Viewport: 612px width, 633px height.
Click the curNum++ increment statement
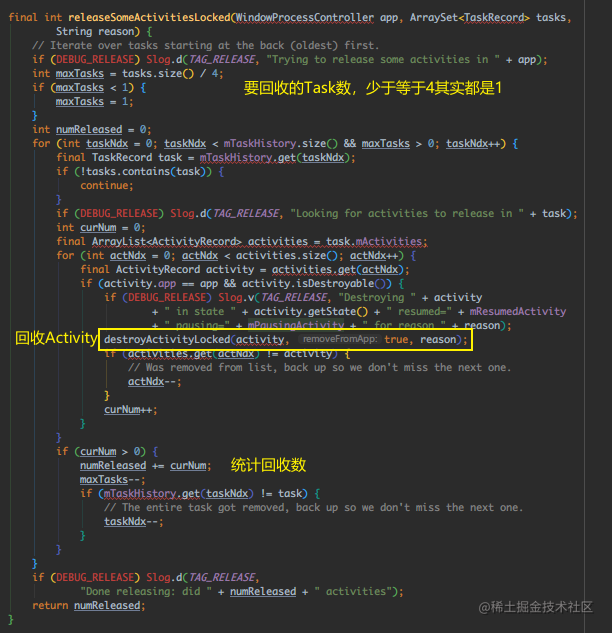click(130, 409)
